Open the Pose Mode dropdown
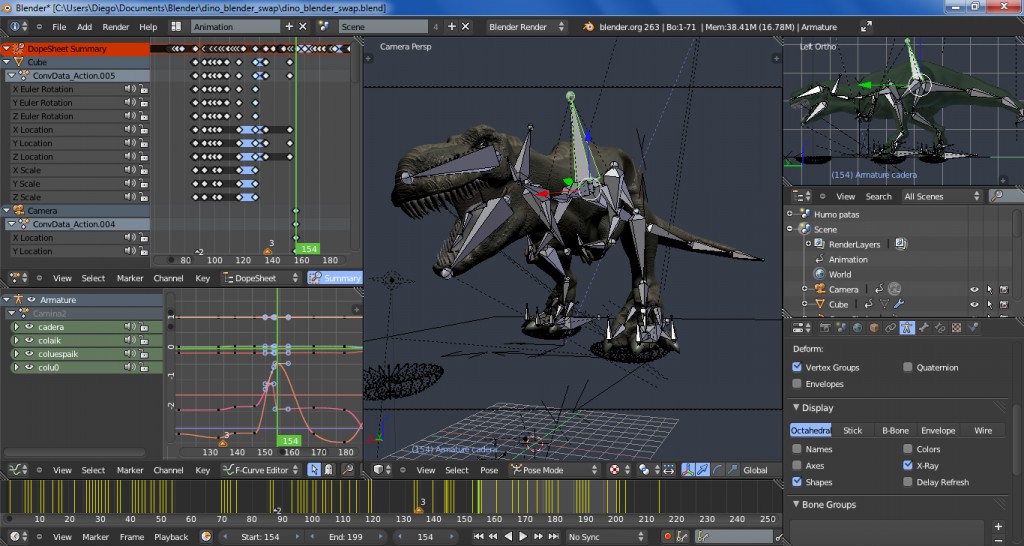Viewport: 1024px width, 546px height. pyautogui.click(x=554, y=470)
